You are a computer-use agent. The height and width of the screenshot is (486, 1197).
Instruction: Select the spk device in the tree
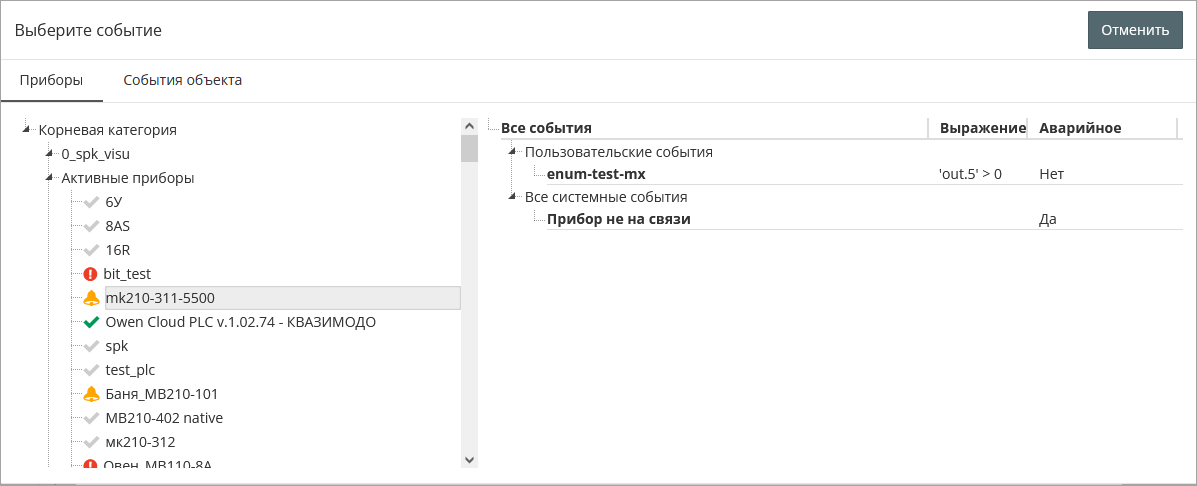(116, 346)
